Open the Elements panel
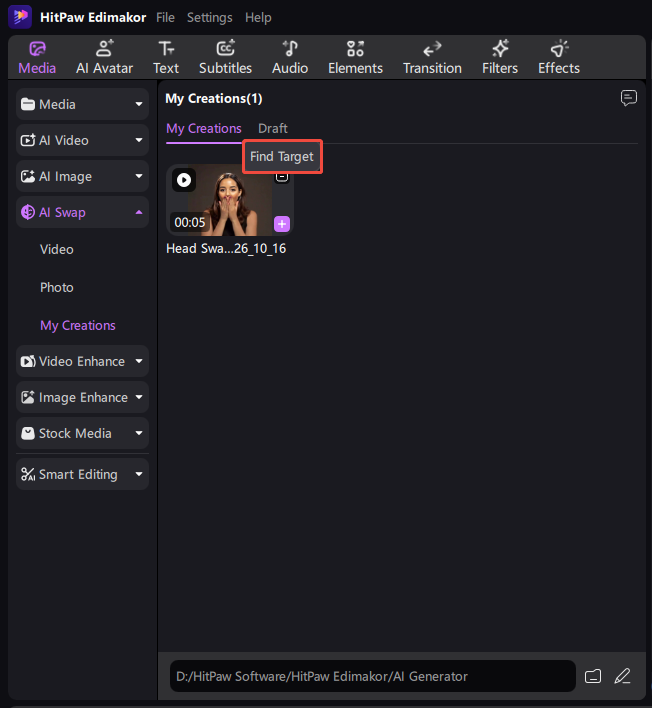652x708 pixels. pyautogui.click(x=355, y=58)
